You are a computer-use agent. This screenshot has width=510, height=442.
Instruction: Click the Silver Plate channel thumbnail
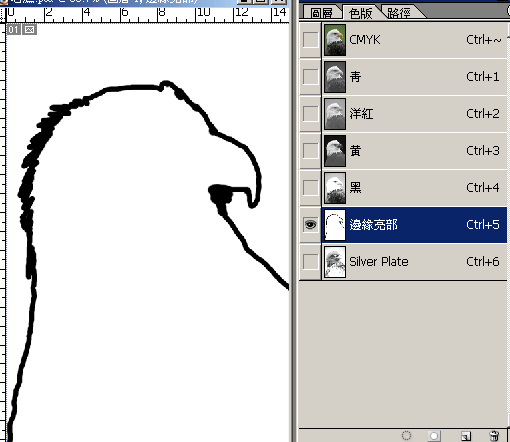335,262
